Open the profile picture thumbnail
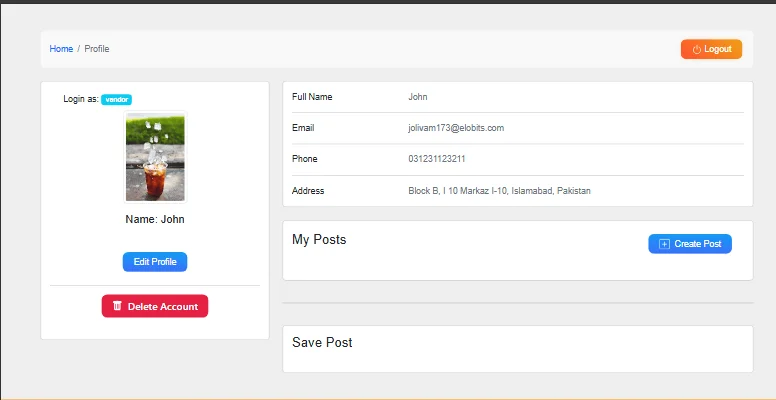Image resolution: width=776 pixels, height=400 pixels. (x=155, y=157)
